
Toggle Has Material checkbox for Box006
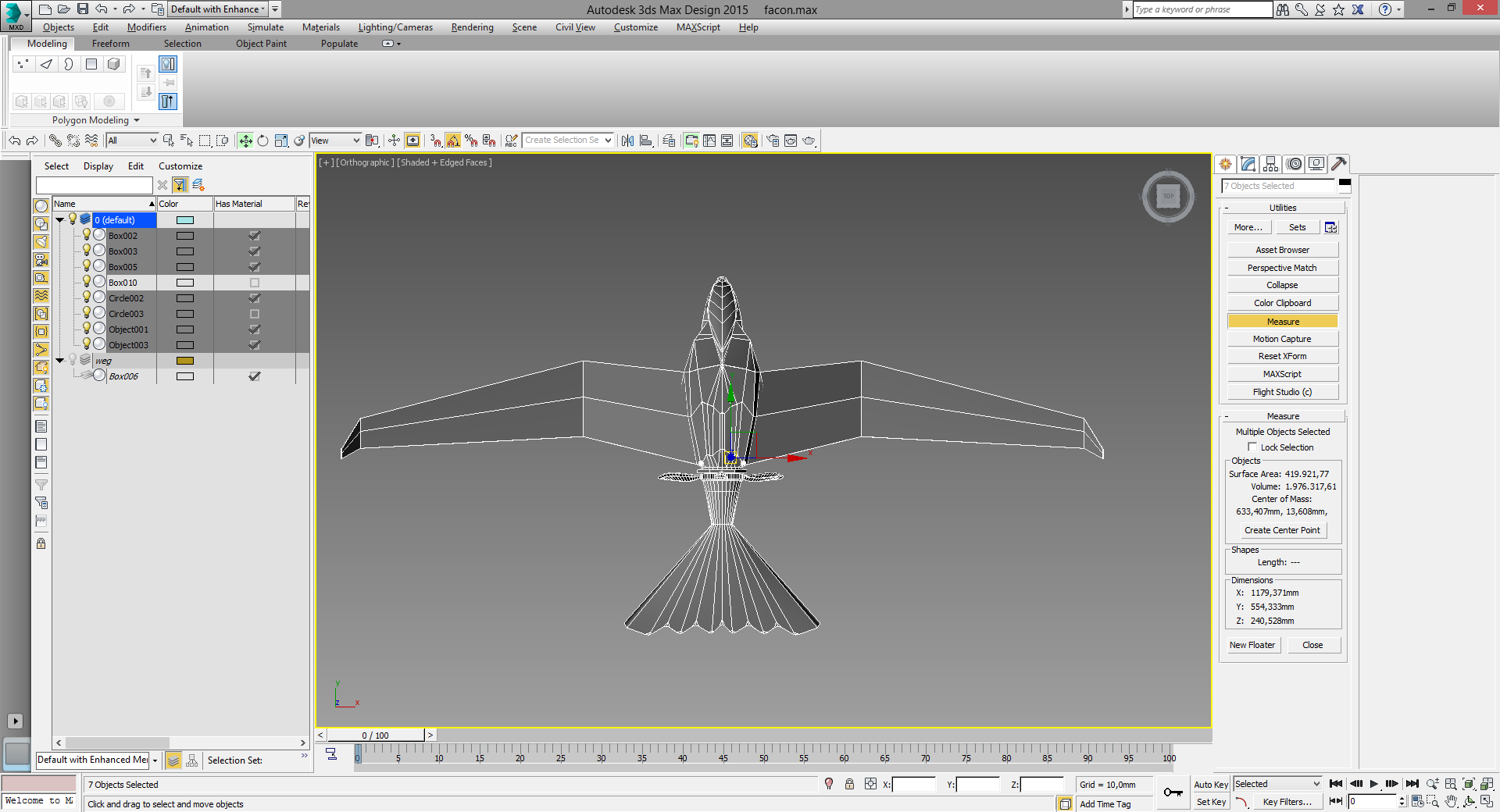pos(255,376)
